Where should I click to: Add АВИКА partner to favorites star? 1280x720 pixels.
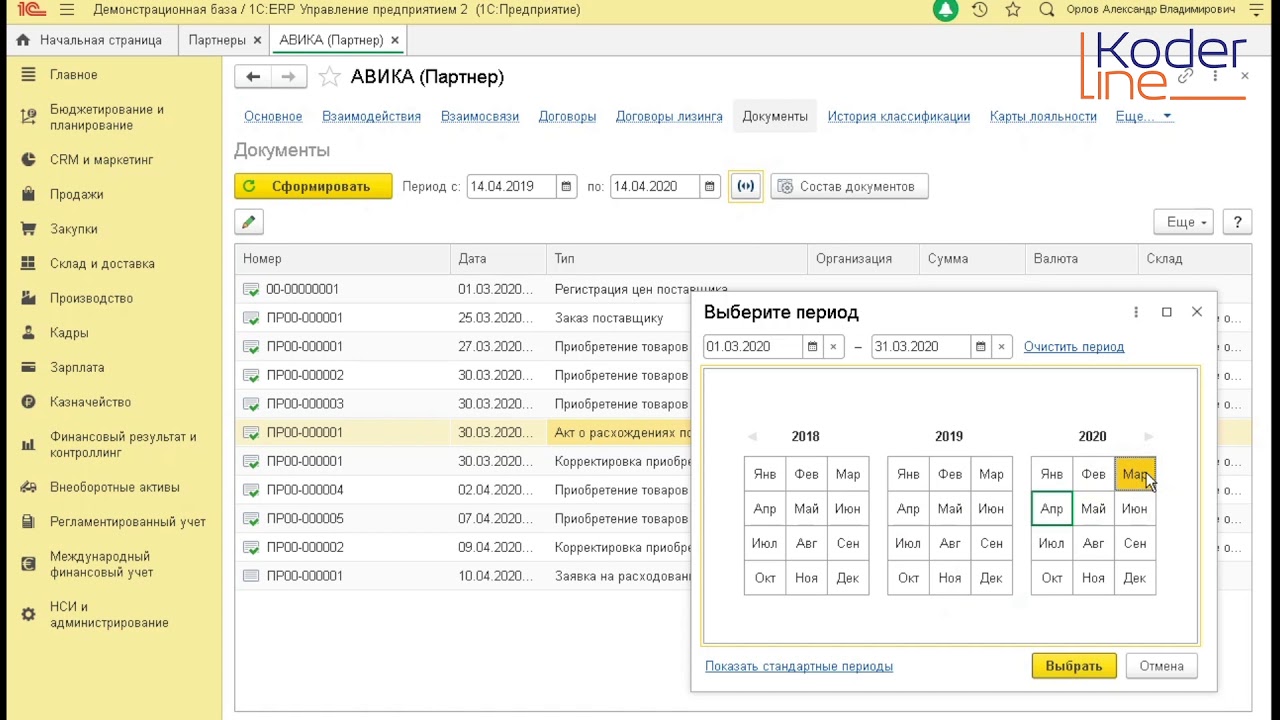(x=328, y=77)
